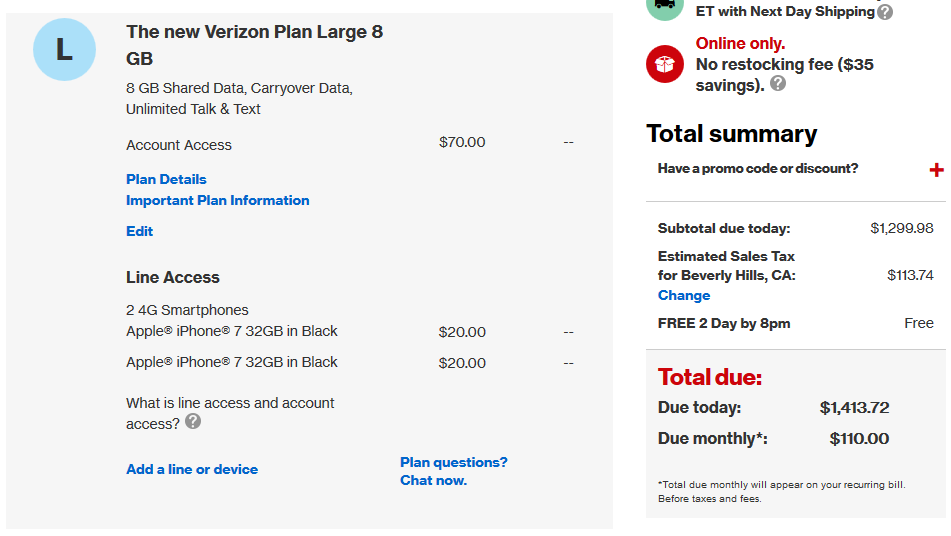This screenshot has height=536, width=951.
Task: Open help icon beside Next Day Shipping
Action: coord(885,12)
